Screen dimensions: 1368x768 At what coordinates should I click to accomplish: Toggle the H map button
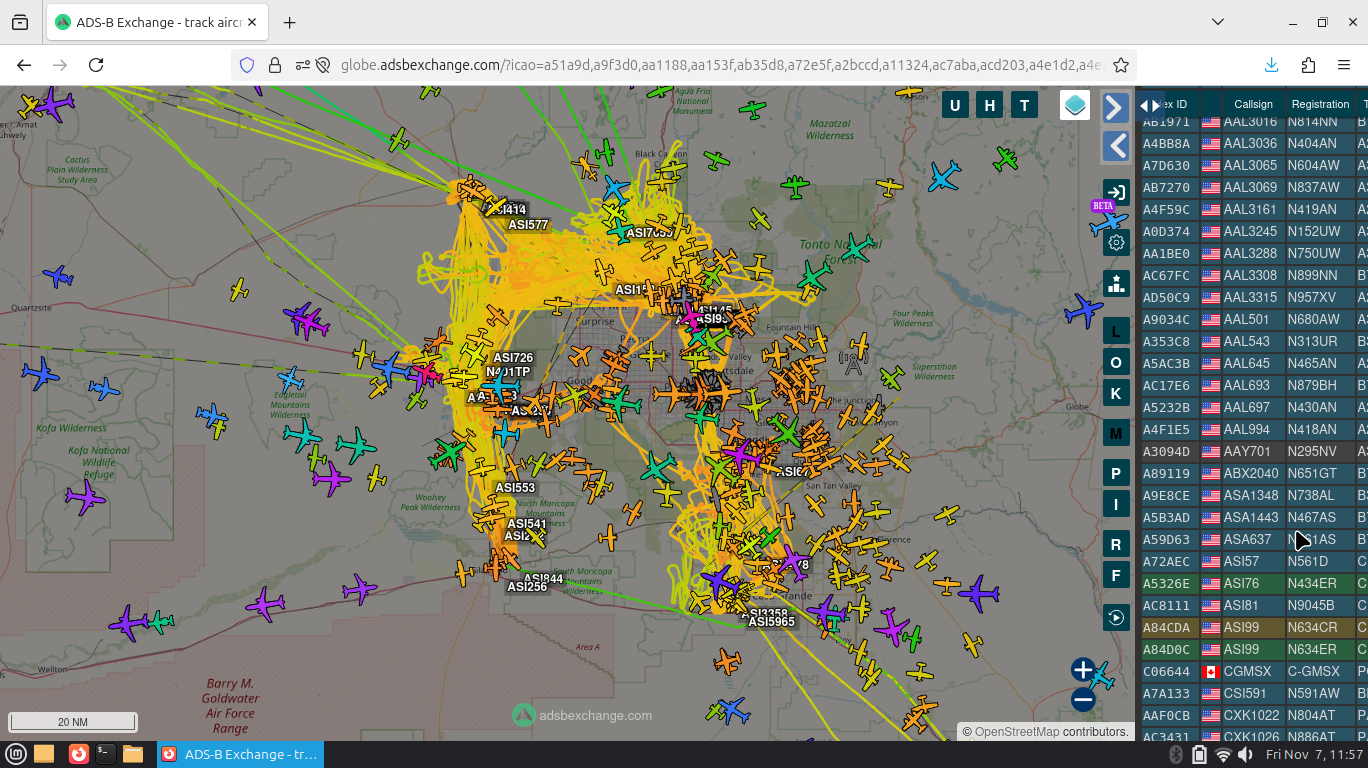point(990,105)
